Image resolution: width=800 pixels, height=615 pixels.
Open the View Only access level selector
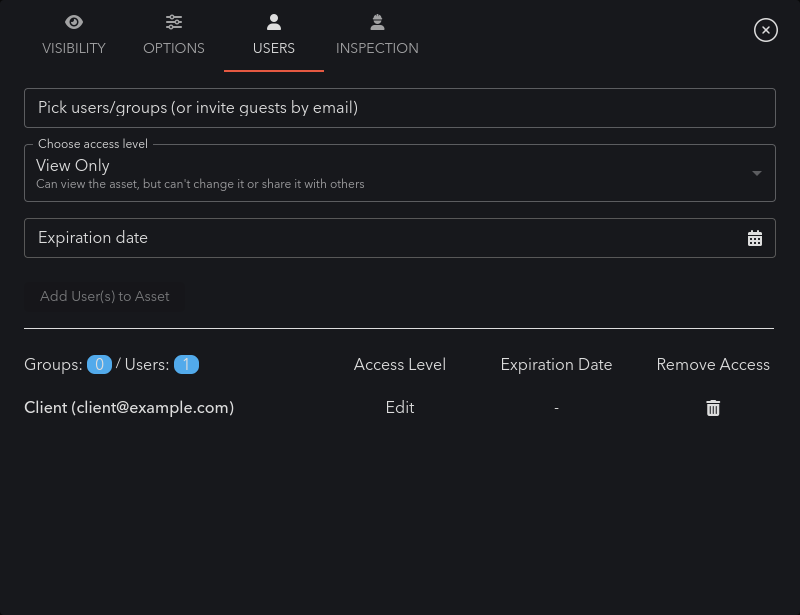tap(400, 173)
